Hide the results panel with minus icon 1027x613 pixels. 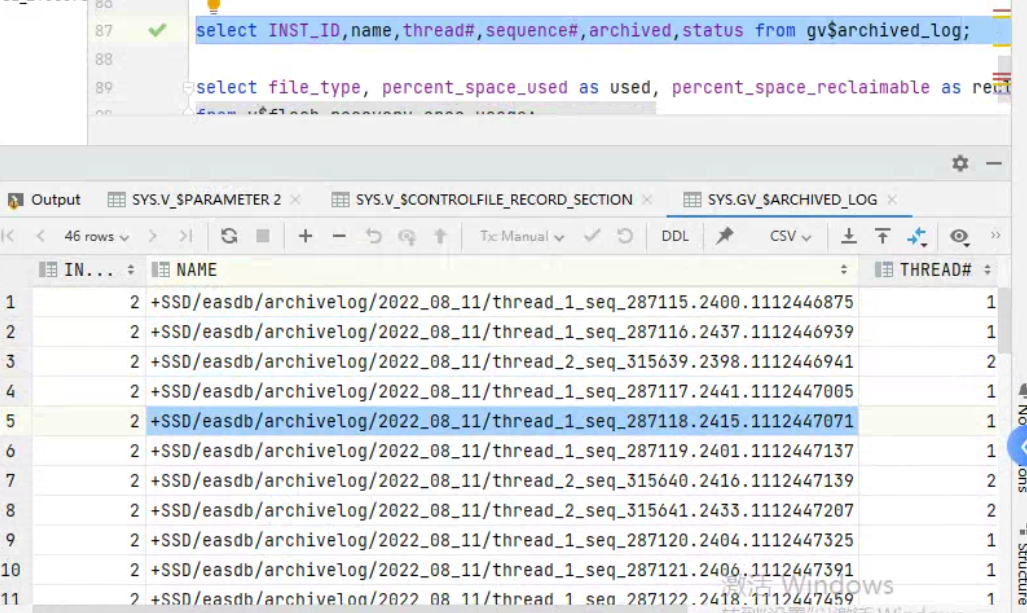coord(994,163)
